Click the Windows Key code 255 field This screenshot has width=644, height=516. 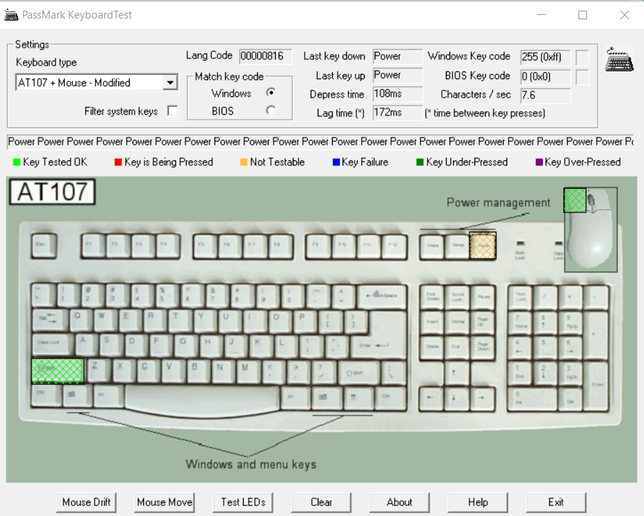coord(545,57)
